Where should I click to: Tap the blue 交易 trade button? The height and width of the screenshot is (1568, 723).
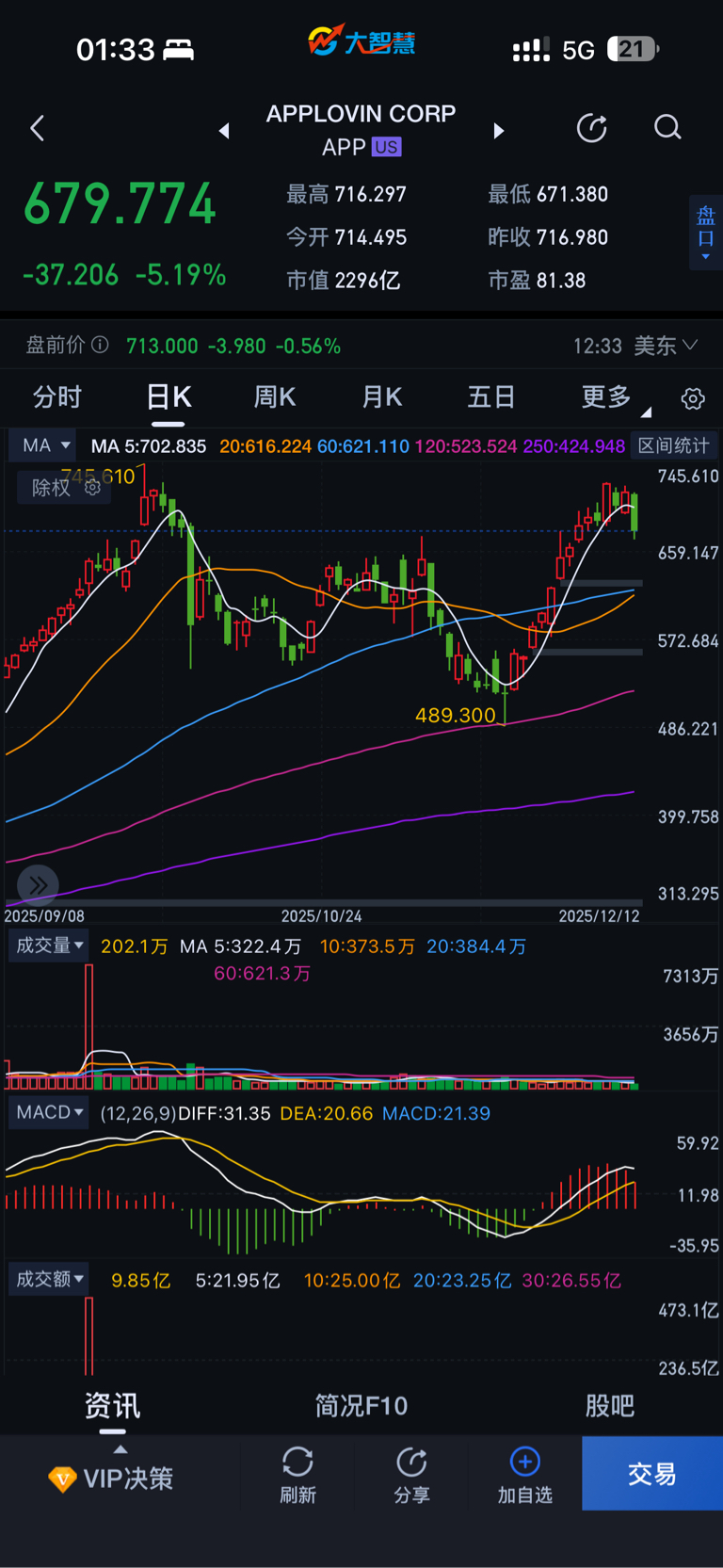[x=652, y=1474]
